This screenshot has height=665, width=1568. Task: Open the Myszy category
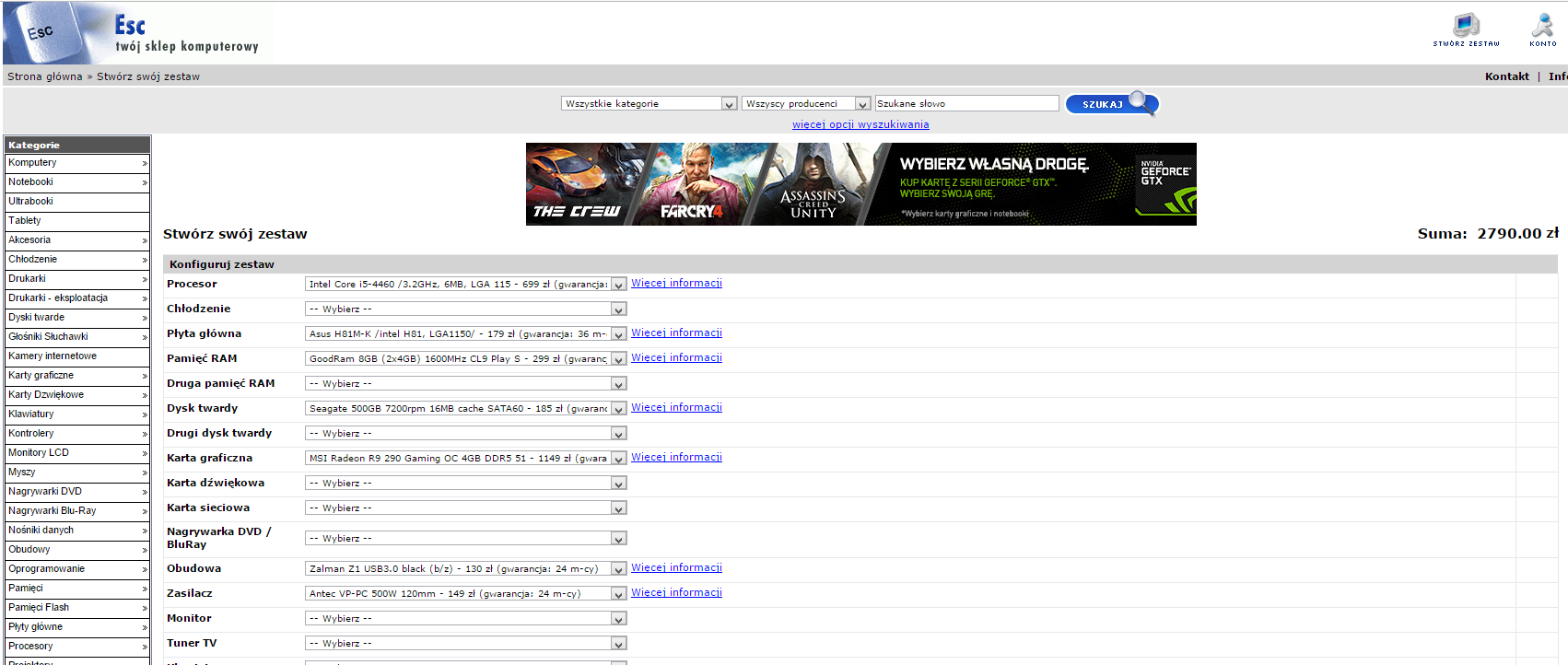coord(77,472)
